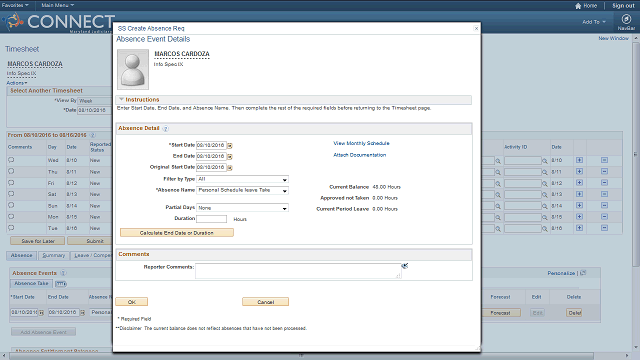Open Start Date calendar picker in dialog
Screen dimensions: 640x360
point(230,145)
